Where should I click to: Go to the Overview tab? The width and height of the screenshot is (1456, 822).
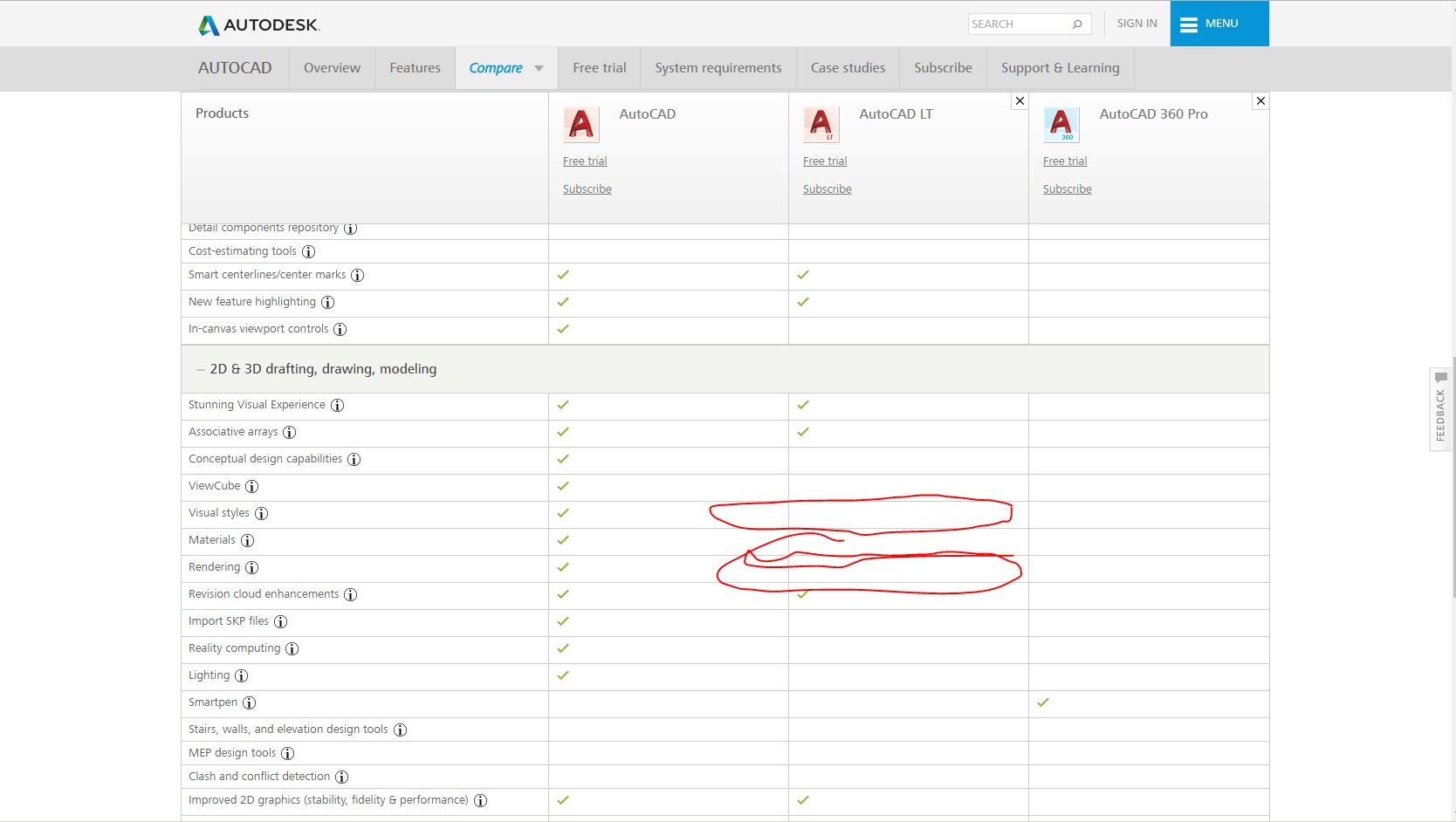[332, 68]
